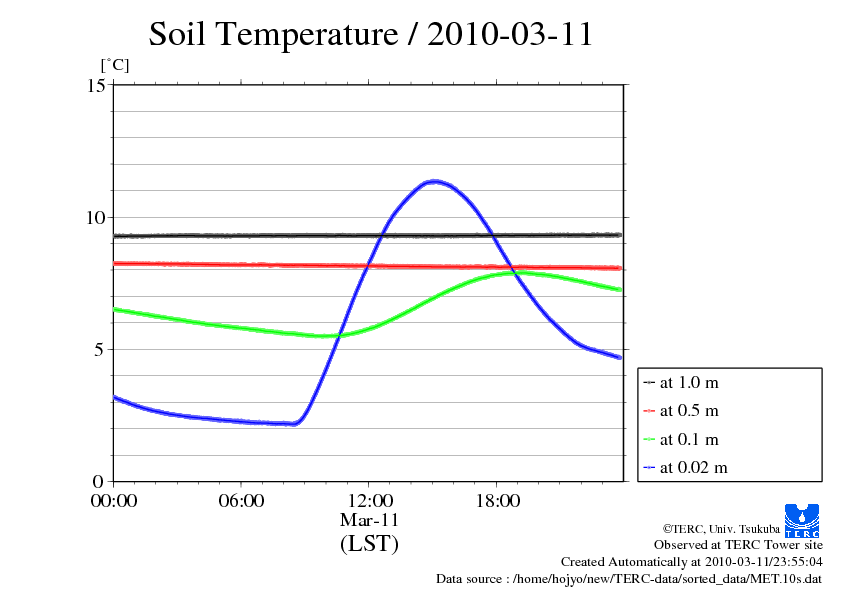
Task: Click the 06:00 x-axis tick label
Action: click(241, 501)
